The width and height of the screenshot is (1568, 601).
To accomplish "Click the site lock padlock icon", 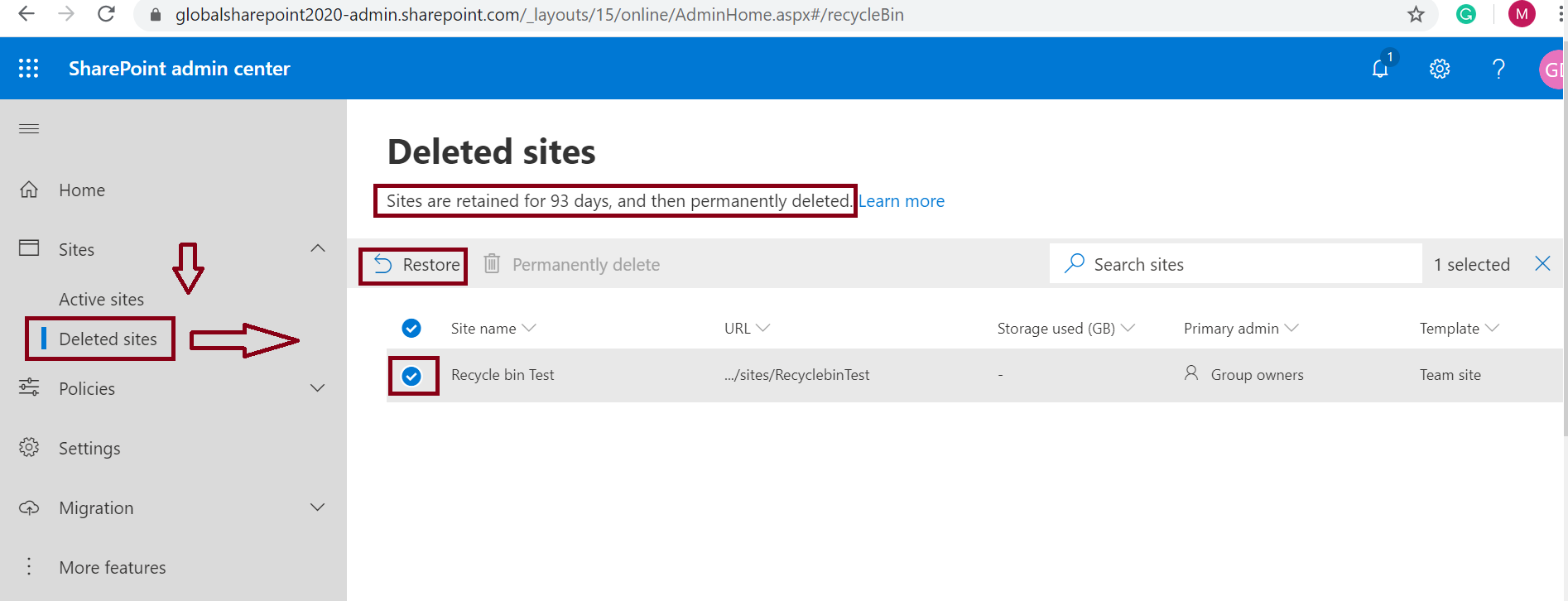I will pyautogui.click(x=155, y=14).
